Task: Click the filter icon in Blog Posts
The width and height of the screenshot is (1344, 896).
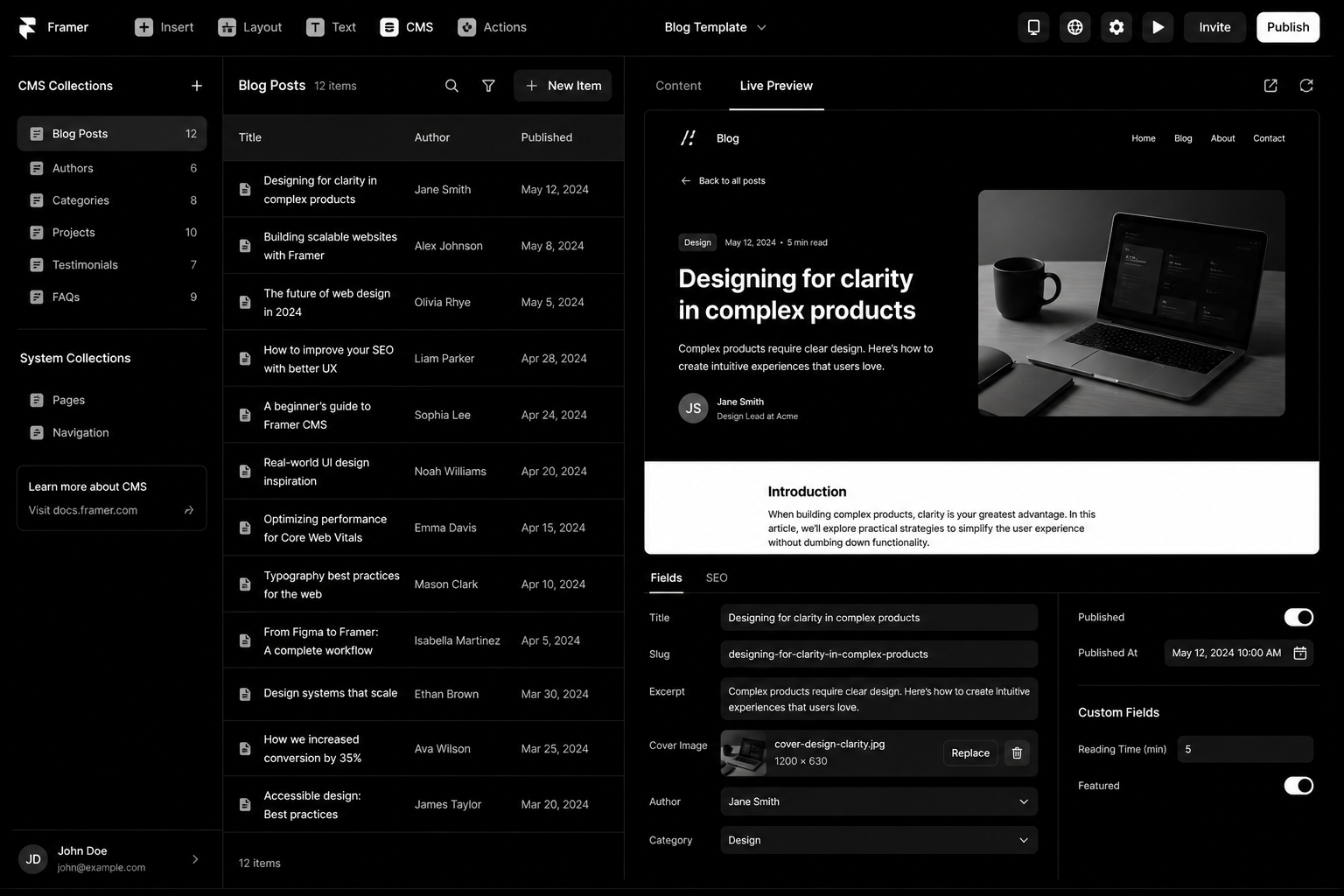Action: pyautogui.click(x=488, y=86)
